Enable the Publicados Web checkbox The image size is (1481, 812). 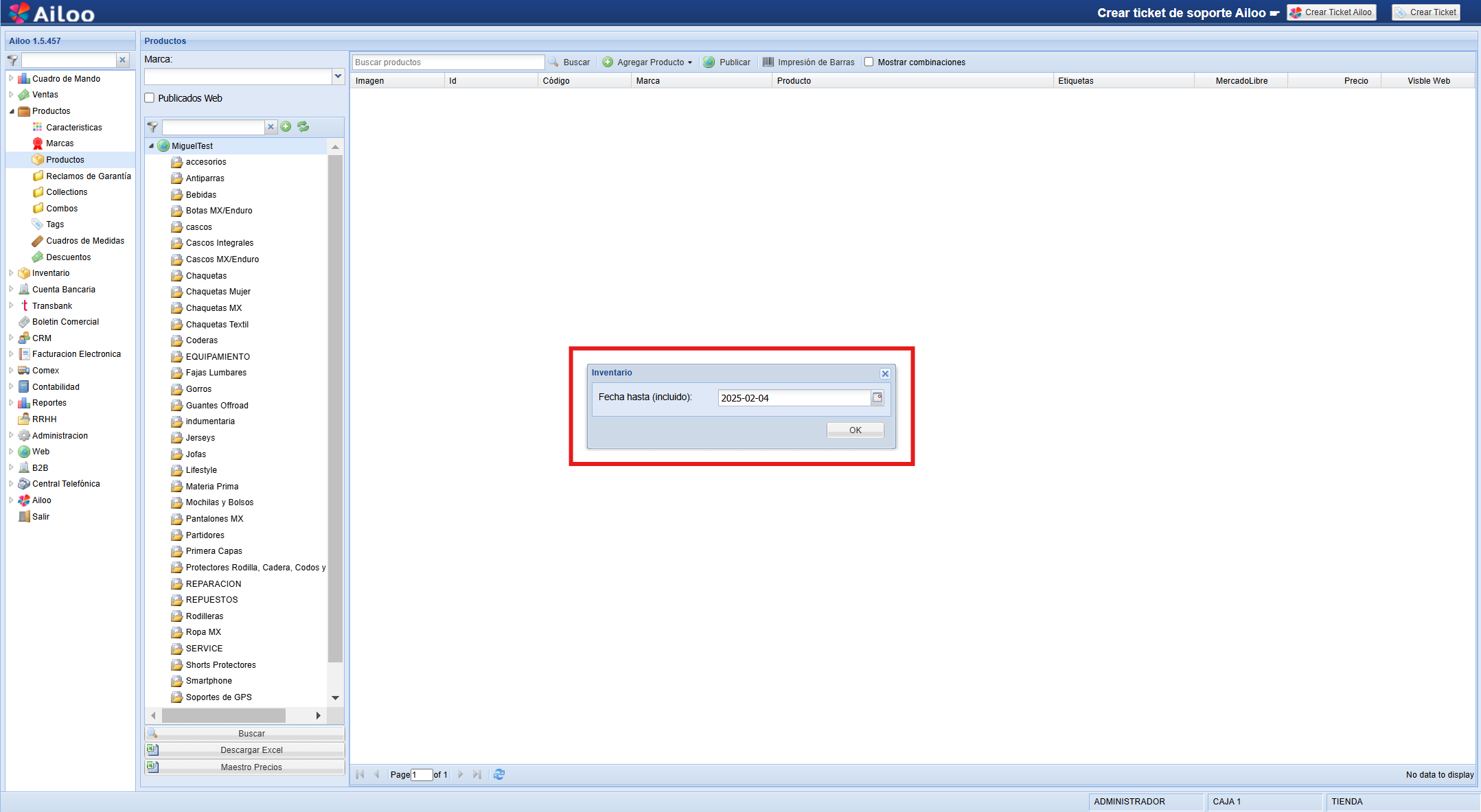click(x=150, y=98)
